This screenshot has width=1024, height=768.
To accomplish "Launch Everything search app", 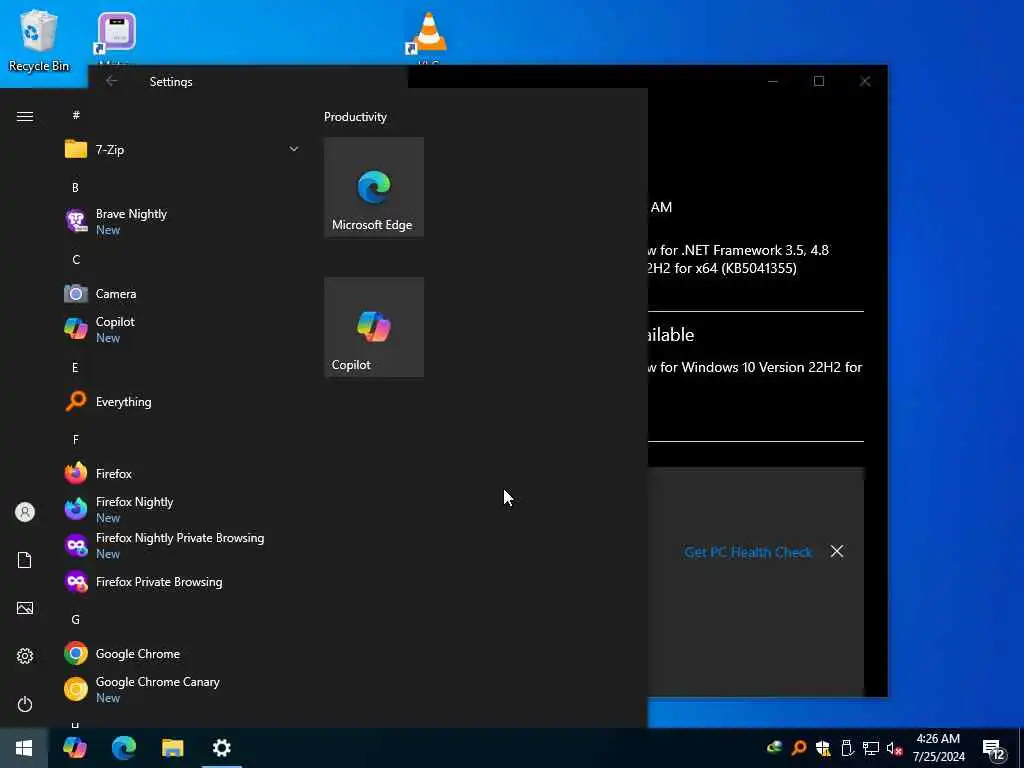I will tap(182, 402).
